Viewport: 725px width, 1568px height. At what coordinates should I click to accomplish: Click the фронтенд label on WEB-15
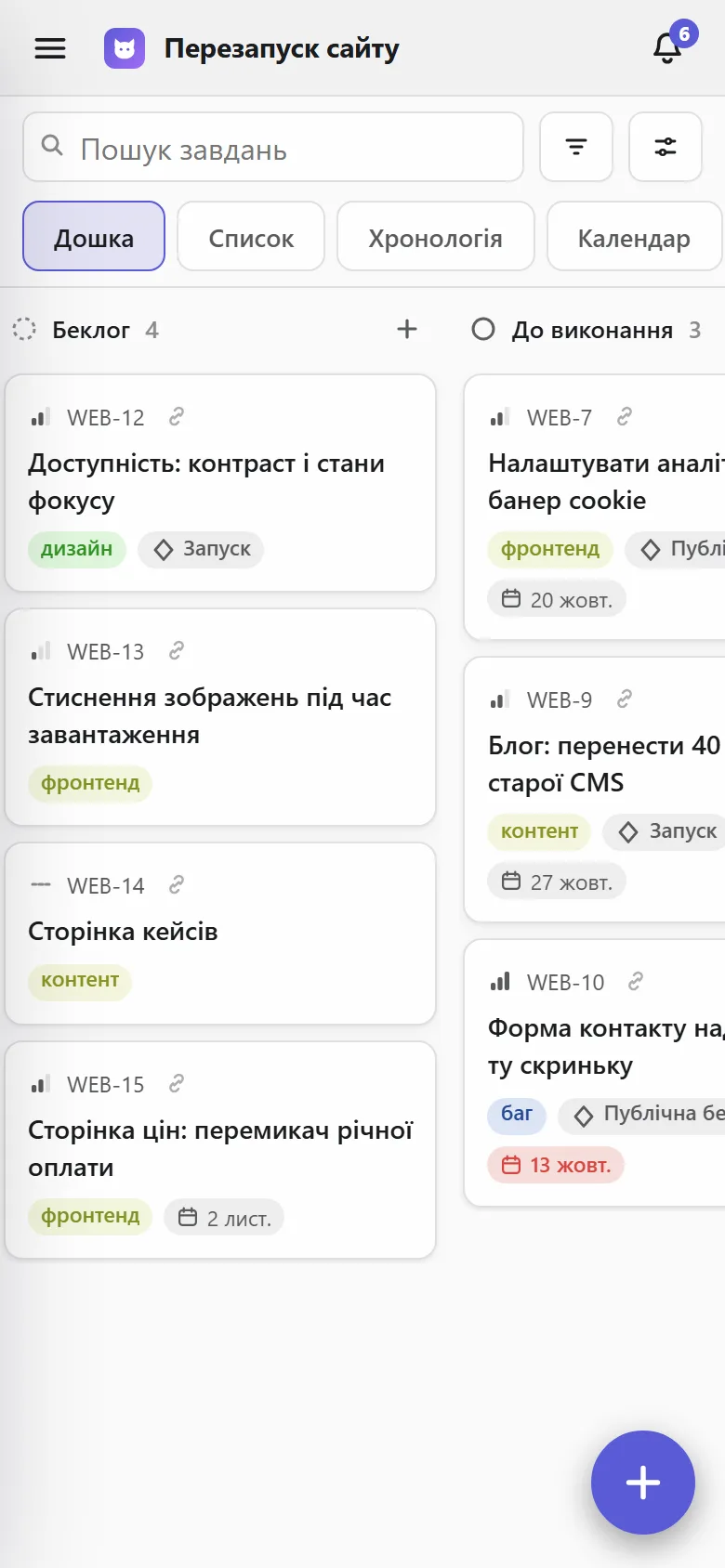point(90,1217)
